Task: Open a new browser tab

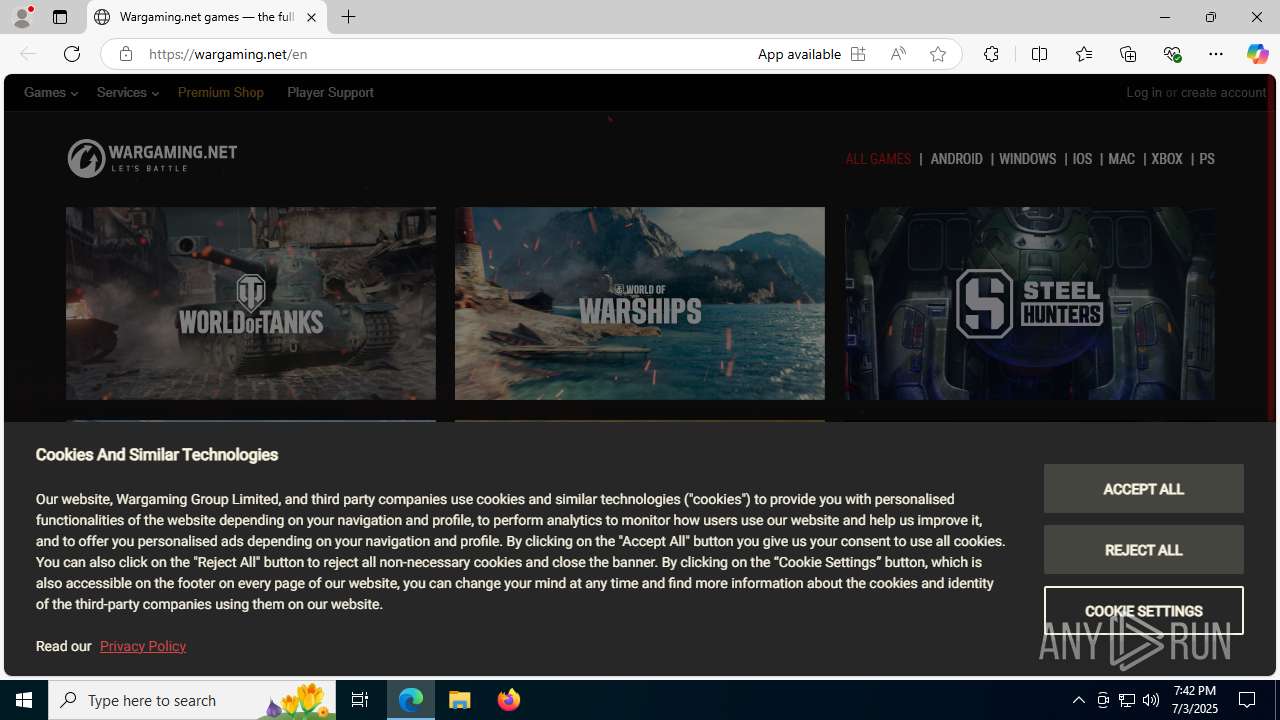Action: [348, 17]
